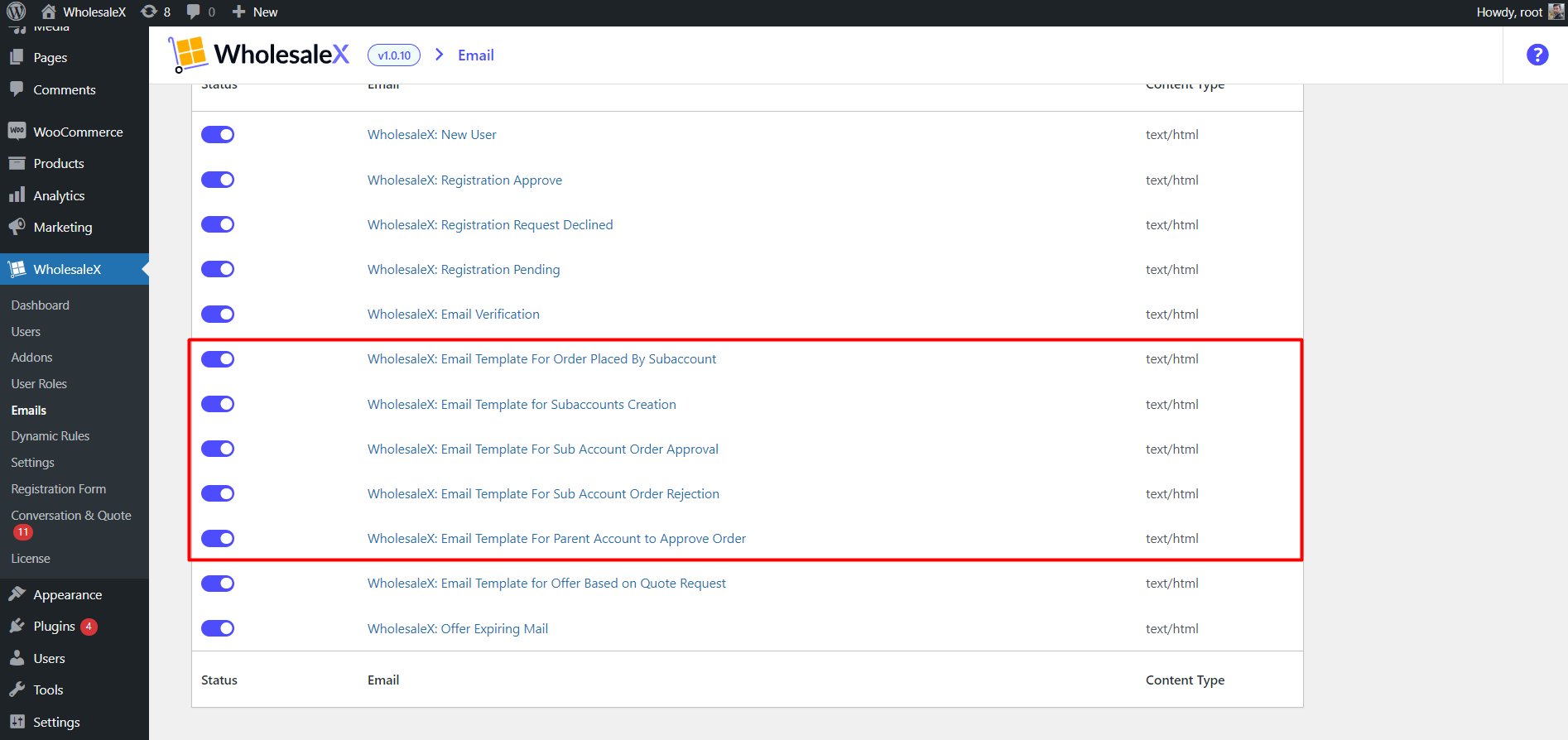Click the Marketing megaphone icon
Screen dimensions: 1568x740
coord(17,227)
